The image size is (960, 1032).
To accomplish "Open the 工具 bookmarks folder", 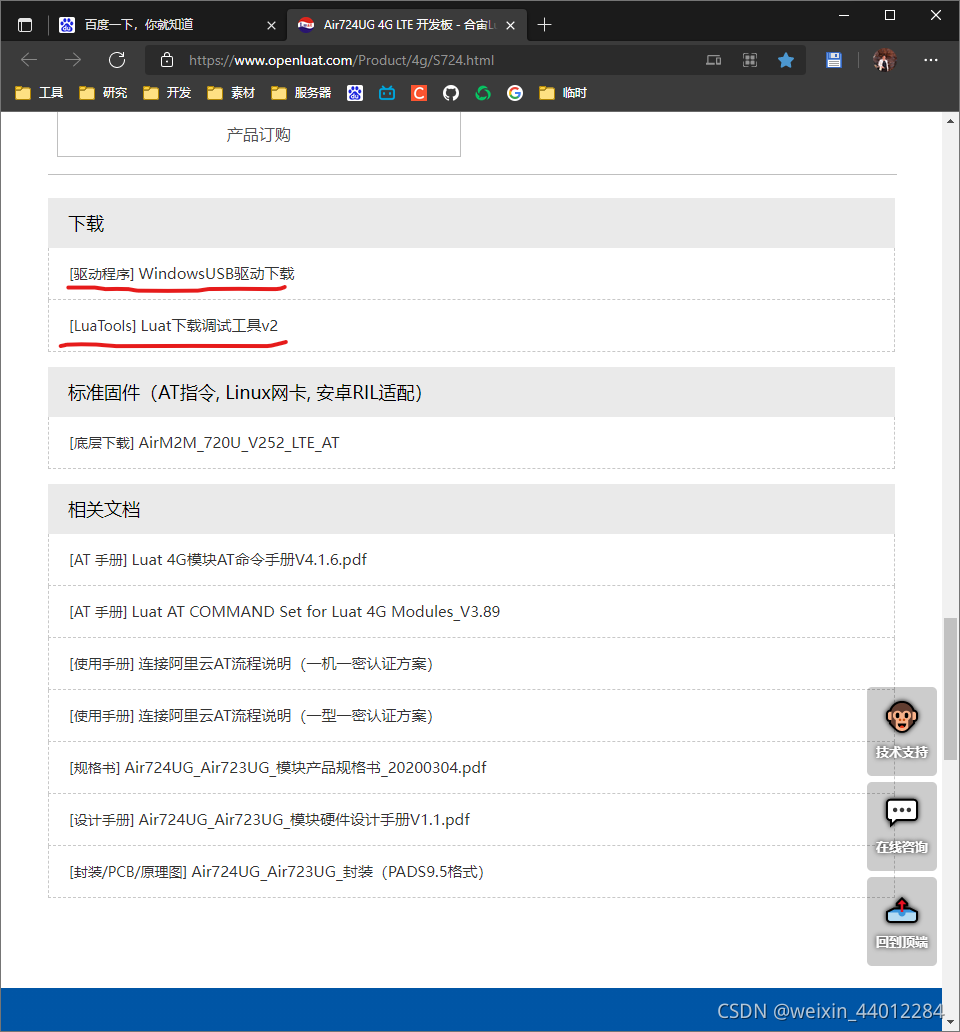I will pos(39,93).
